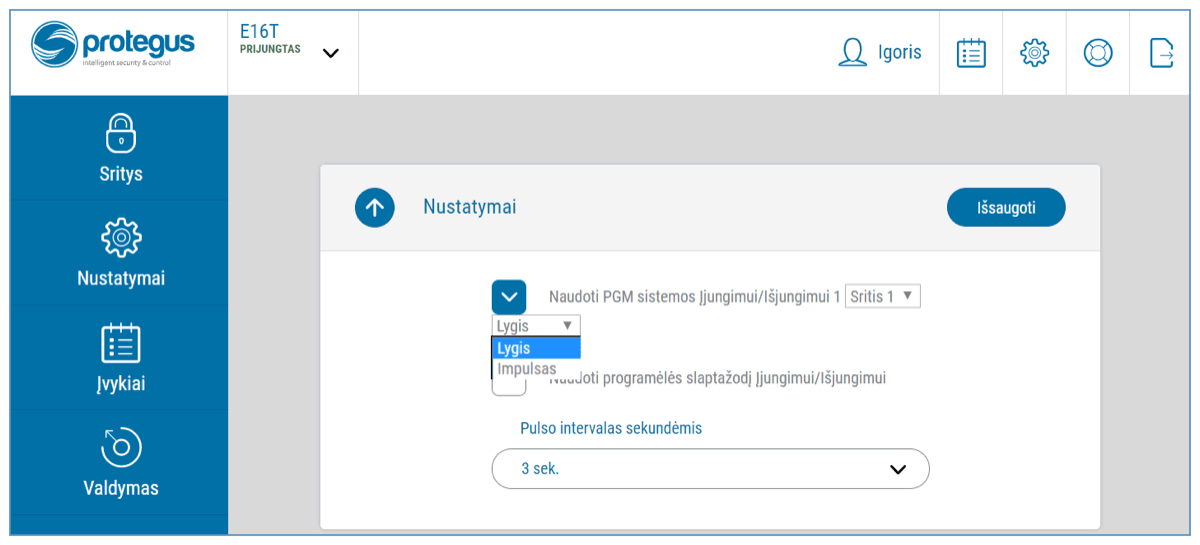Screen dimensions: 1200x545
Task: Open the Sritis 1 dropdown
Action: point(882,296)
